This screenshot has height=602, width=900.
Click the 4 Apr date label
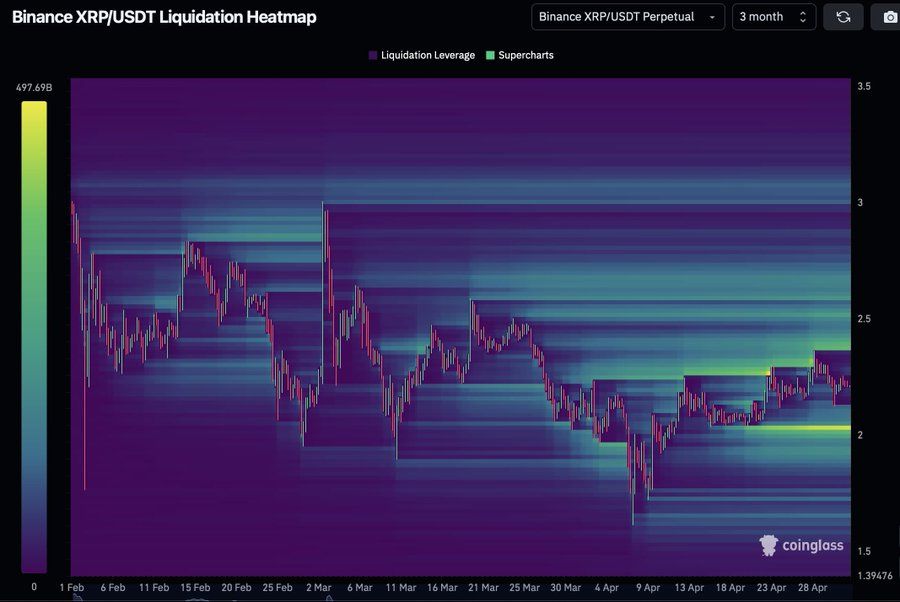[607, 588]
